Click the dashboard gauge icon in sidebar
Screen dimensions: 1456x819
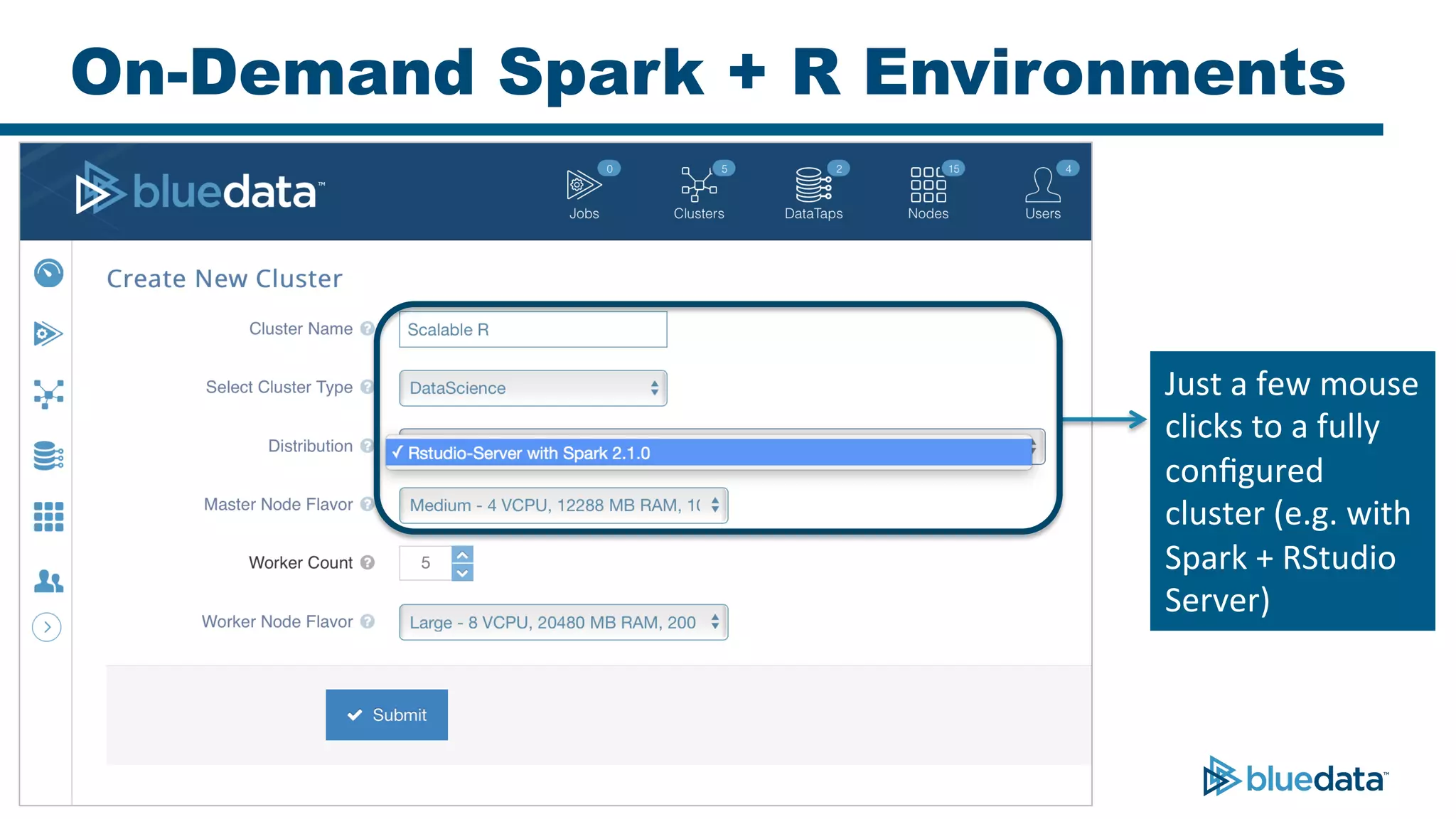point(48,274)
